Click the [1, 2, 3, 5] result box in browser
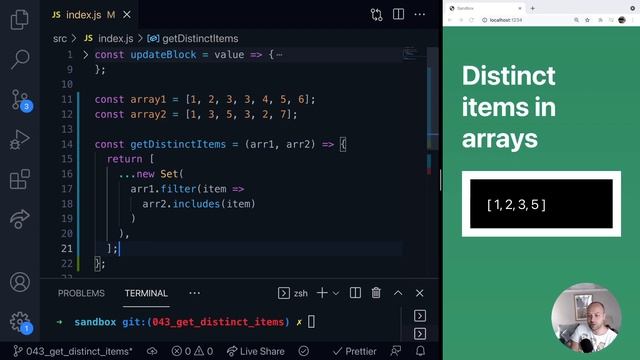The height and width of the screenshot is (360, 640). tap(541, 204)
